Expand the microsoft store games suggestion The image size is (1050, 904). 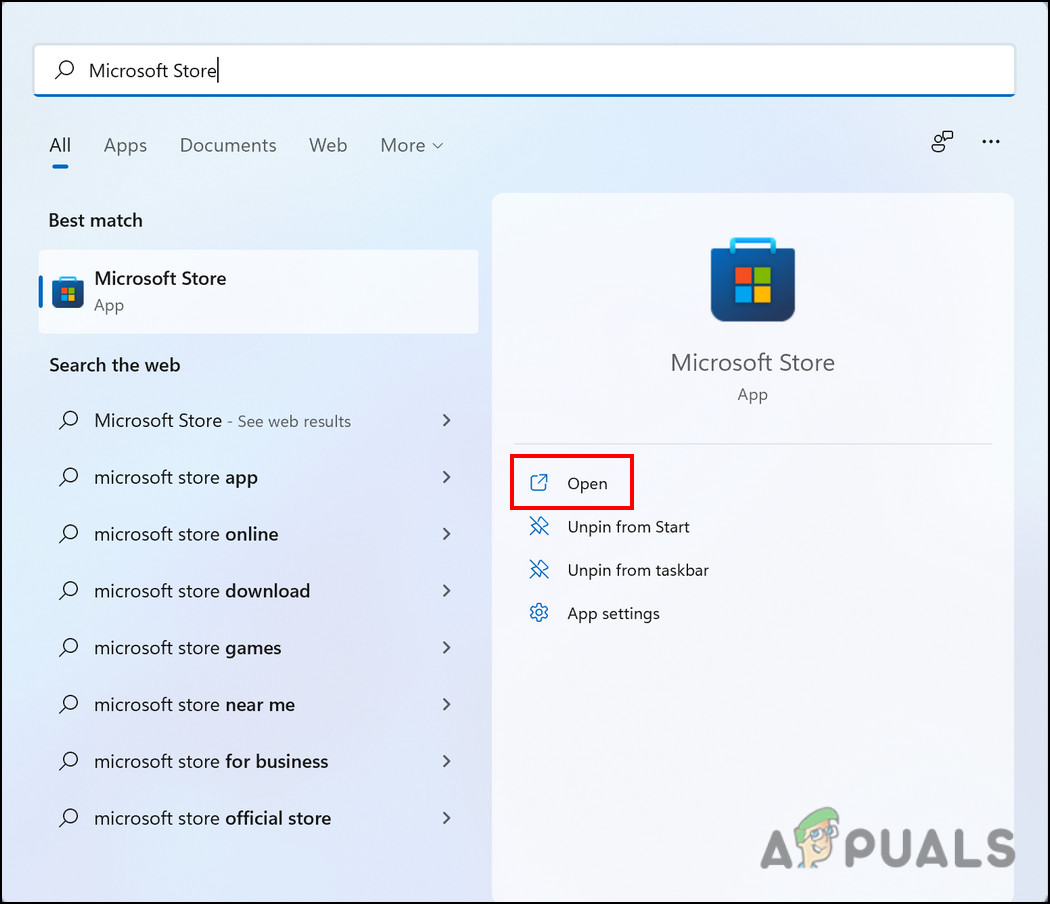[x=446, y=647]
